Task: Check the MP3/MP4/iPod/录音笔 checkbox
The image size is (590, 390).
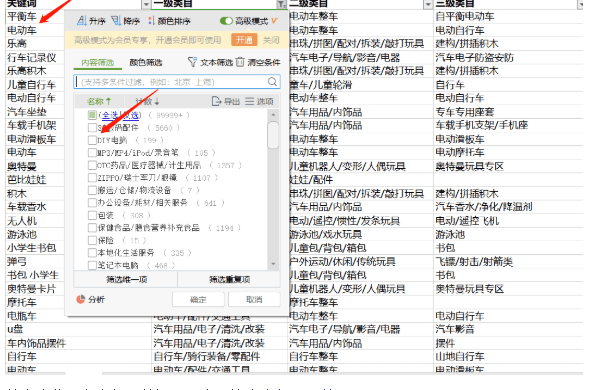Action: pyautogui.click(x=92, y=152)
